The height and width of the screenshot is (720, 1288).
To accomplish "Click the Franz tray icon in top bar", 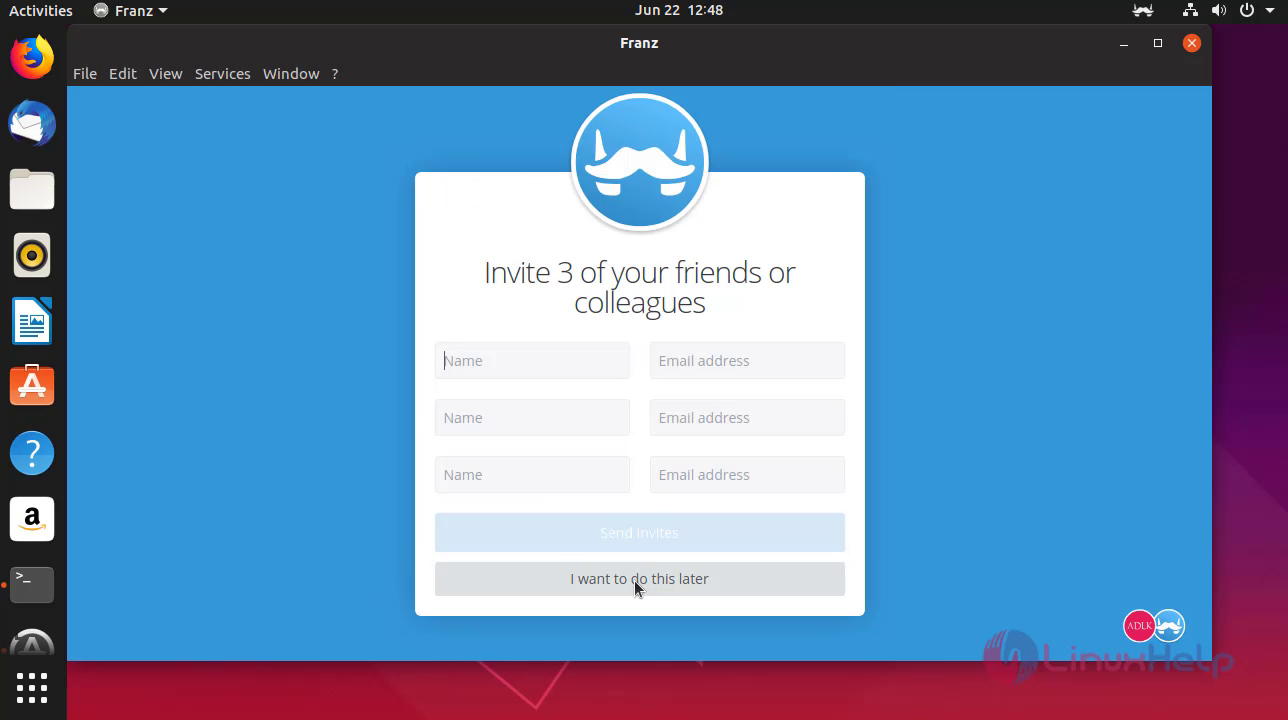I will [x=1142, y=10].
